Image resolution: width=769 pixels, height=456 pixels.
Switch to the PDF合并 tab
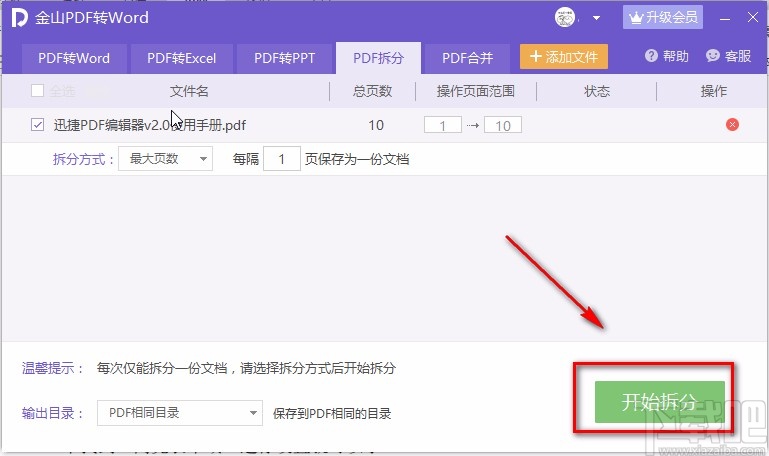tap(467, 58)
